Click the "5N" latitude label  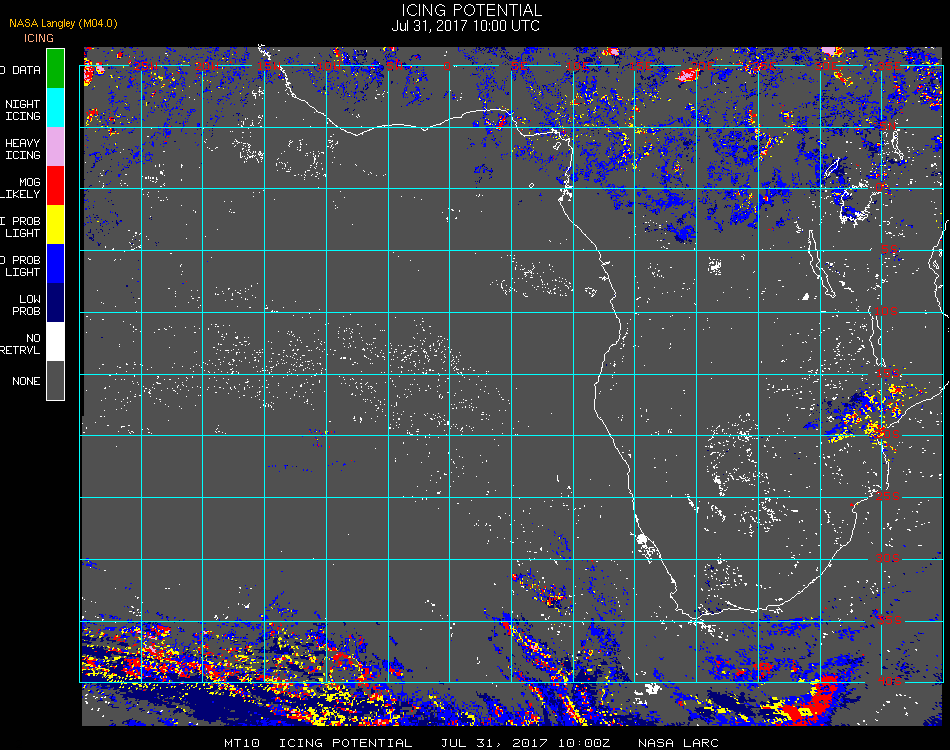887,125
